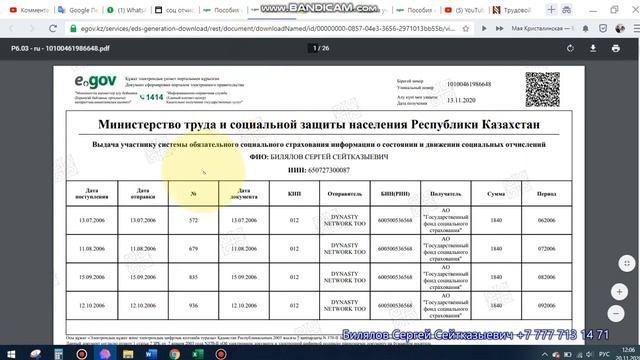Reload the egov.kz page

[53, 29]
